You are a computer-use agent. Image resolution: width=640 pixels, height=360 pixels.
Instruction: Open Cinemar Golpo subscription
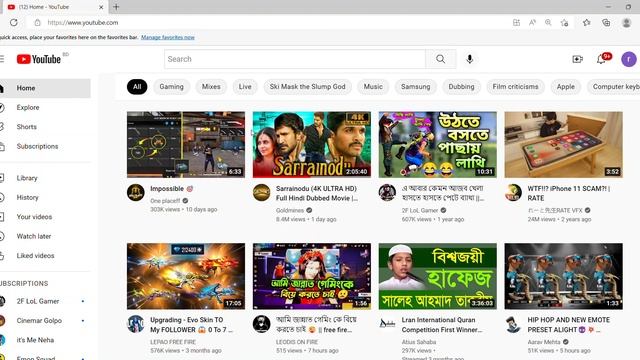(45, 321)
